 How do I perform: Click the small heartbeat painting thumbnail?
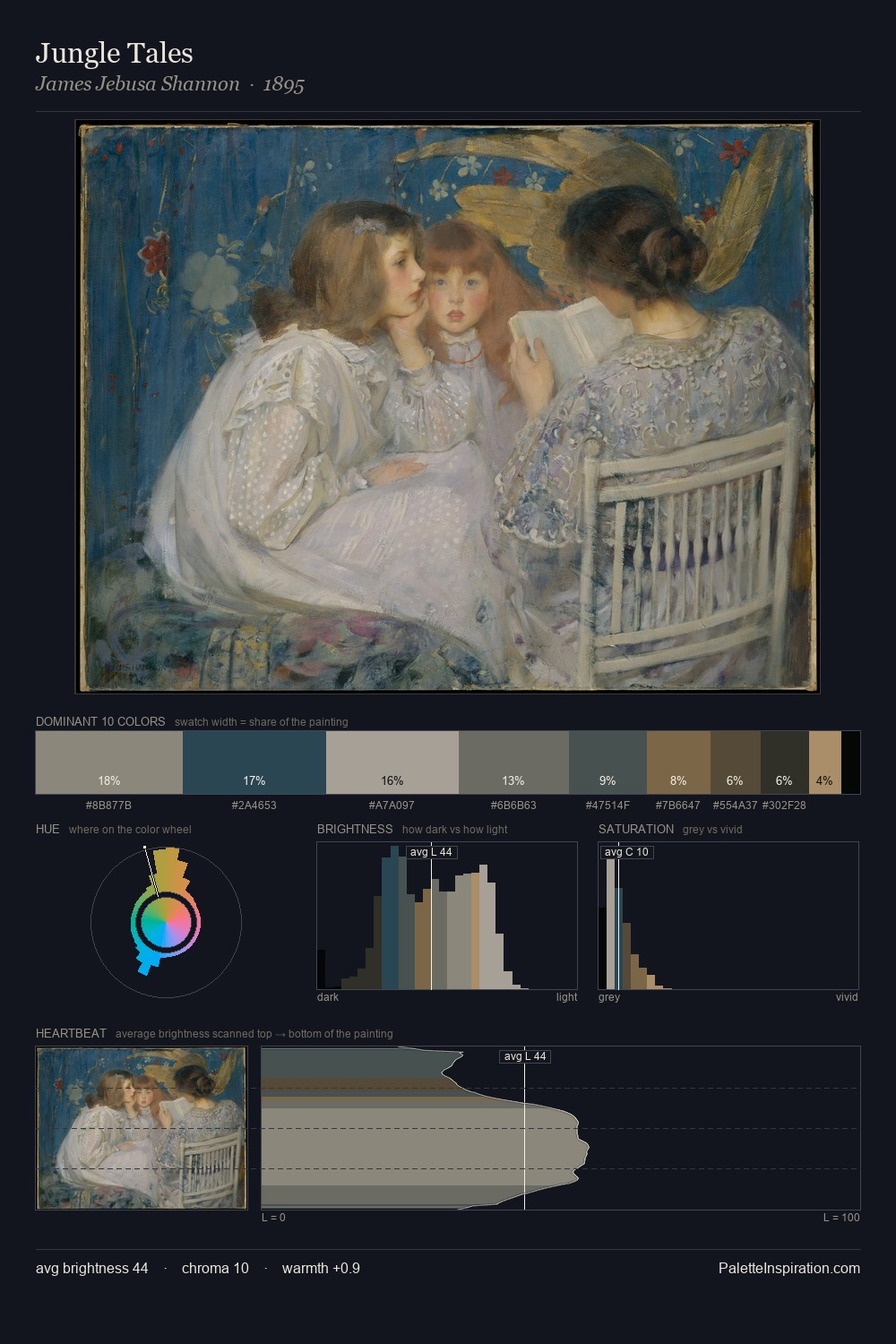[x=141, y=1128]
